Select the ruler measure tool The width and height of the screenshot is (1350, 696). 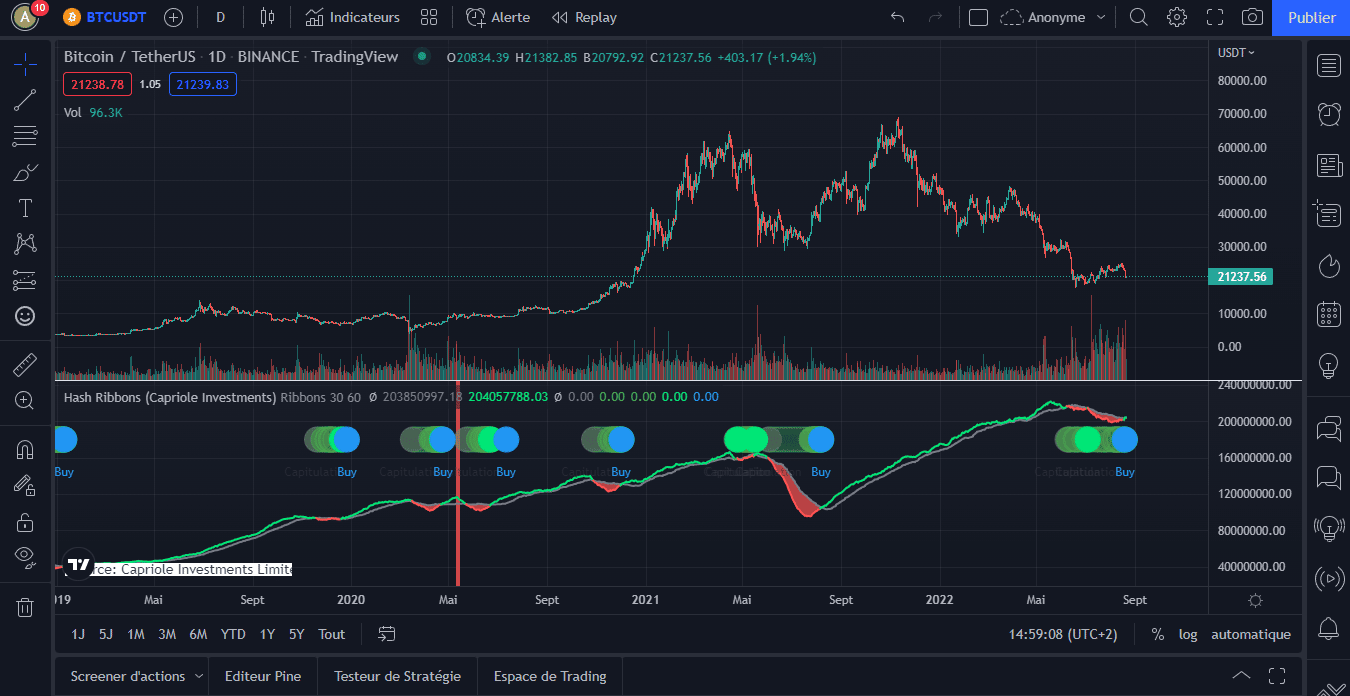pyautogui.click(x=25, y=364)
